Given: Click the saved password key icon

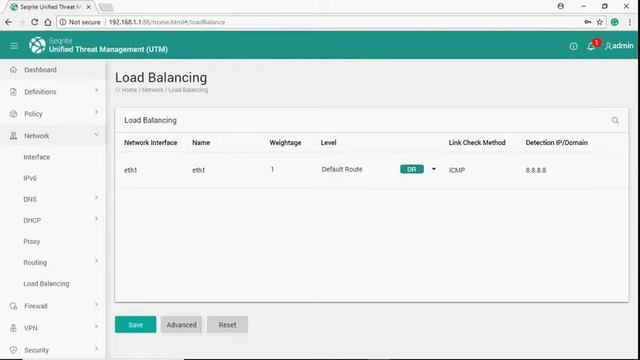Looking at the screenshot, I should 588,22.
